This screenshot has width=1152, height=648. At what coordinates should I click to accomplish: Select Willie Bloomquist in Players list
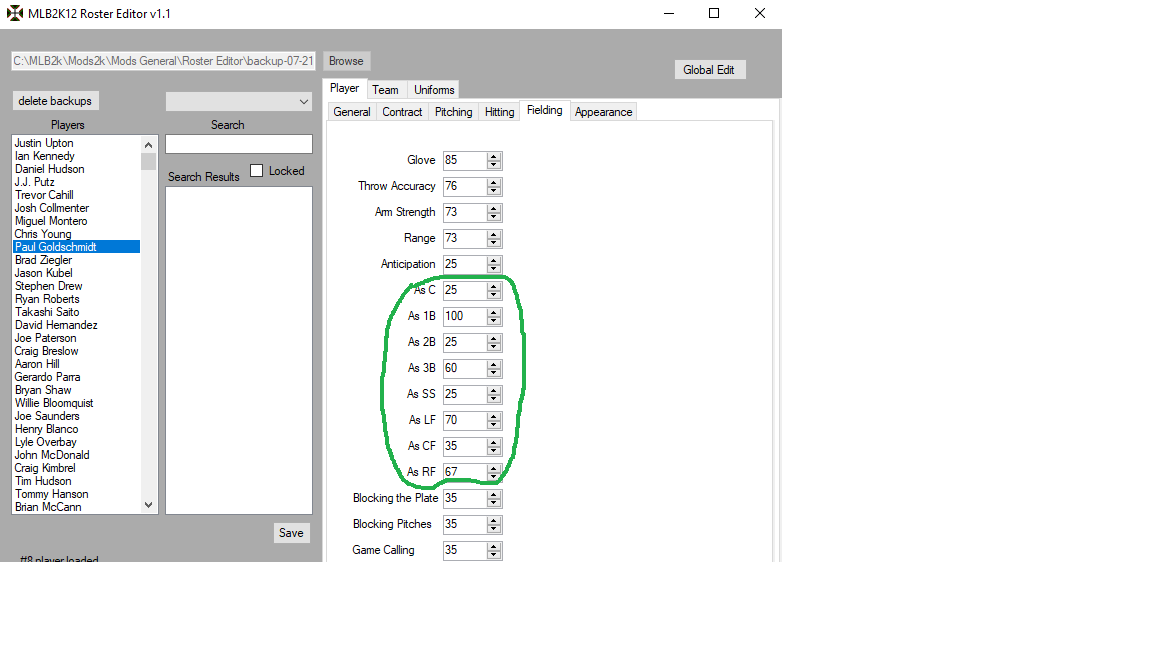coord(76,403)
